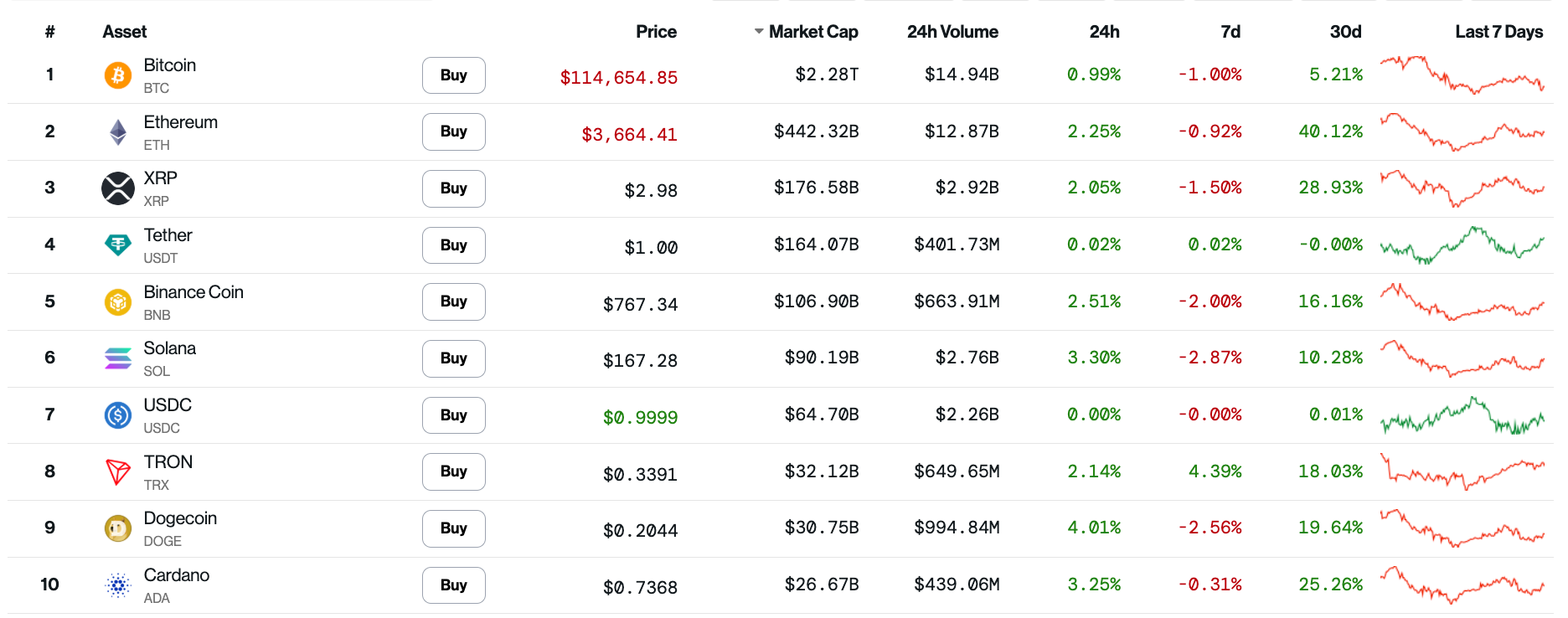
Task: Click the Bitcoin coin icon
Action: [118, 75]
